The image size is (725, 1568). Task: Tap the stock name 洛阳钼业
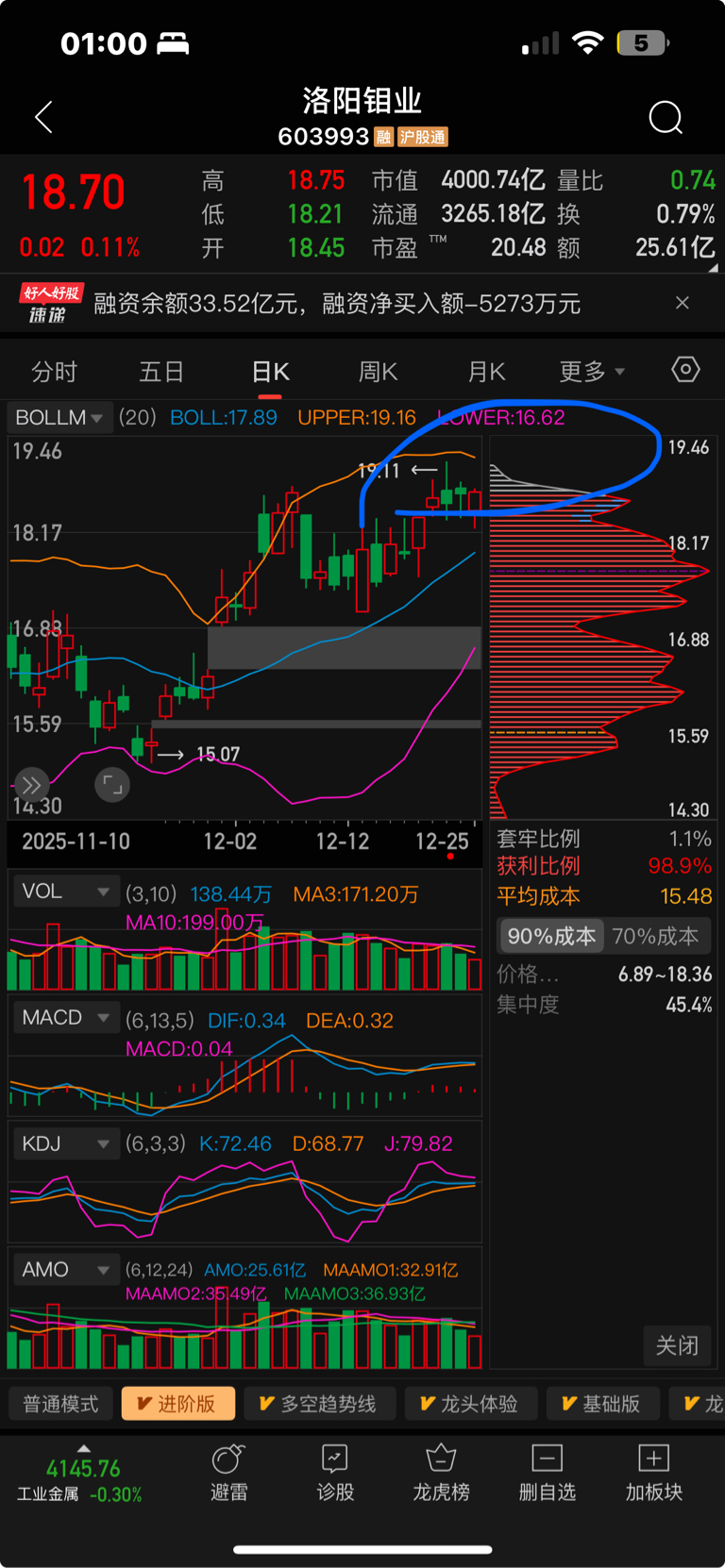click(x=362, y=100)
